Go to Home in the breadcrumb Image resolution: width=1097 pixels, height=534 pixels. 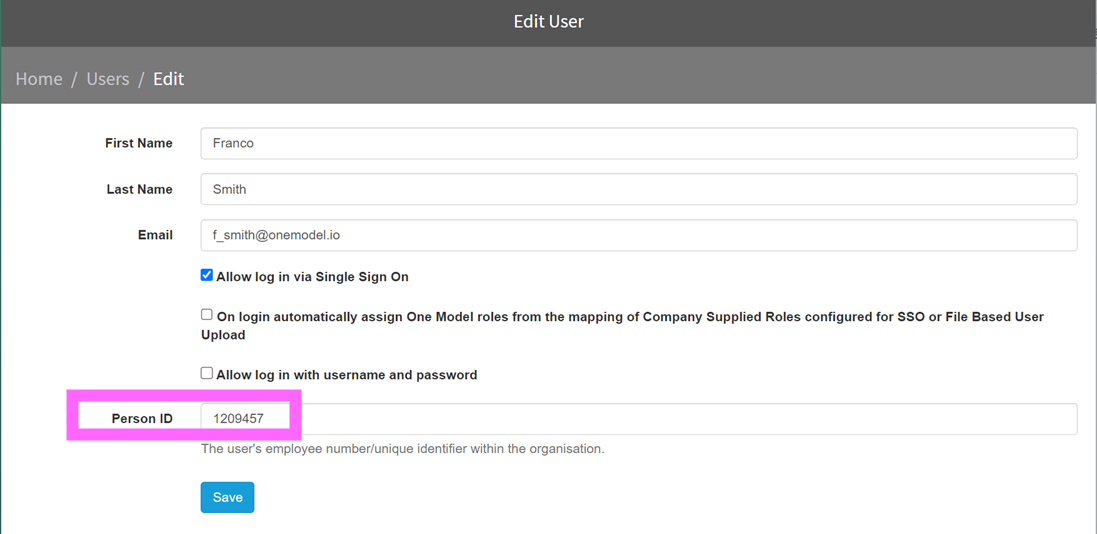(39, 79)
